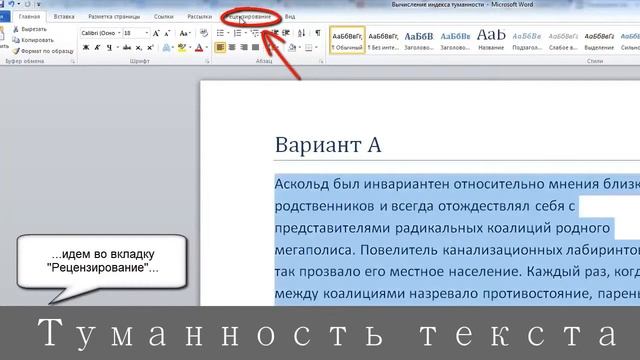Open the Ссылки ribbon tab

pos(164,17)
